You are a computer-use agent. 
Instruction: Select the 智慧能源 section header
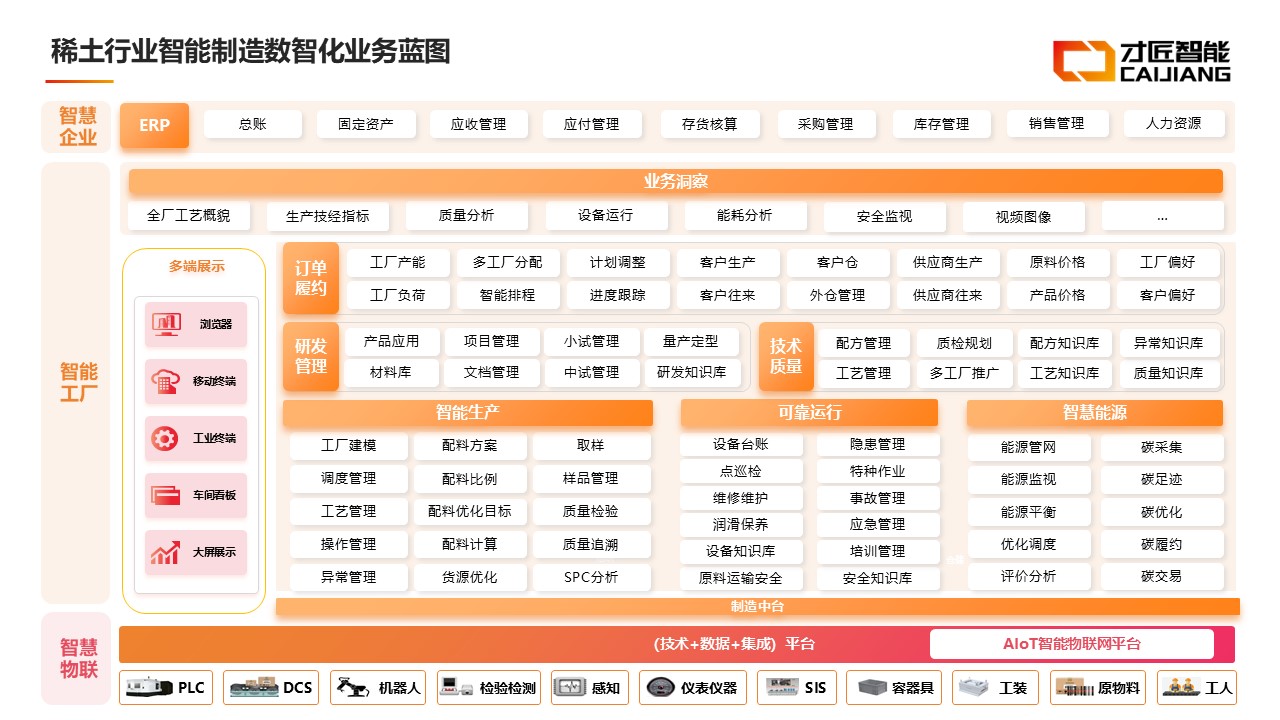[1095, 412]
